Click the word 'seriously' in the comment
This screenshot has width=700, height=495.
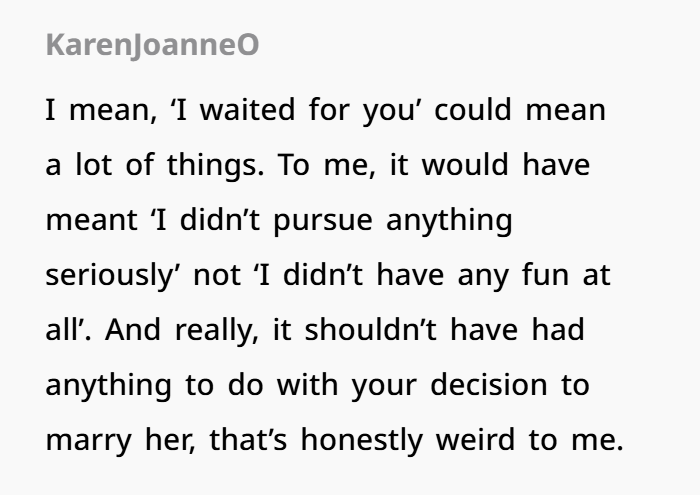pyautogui.click(x=110, y=275)
